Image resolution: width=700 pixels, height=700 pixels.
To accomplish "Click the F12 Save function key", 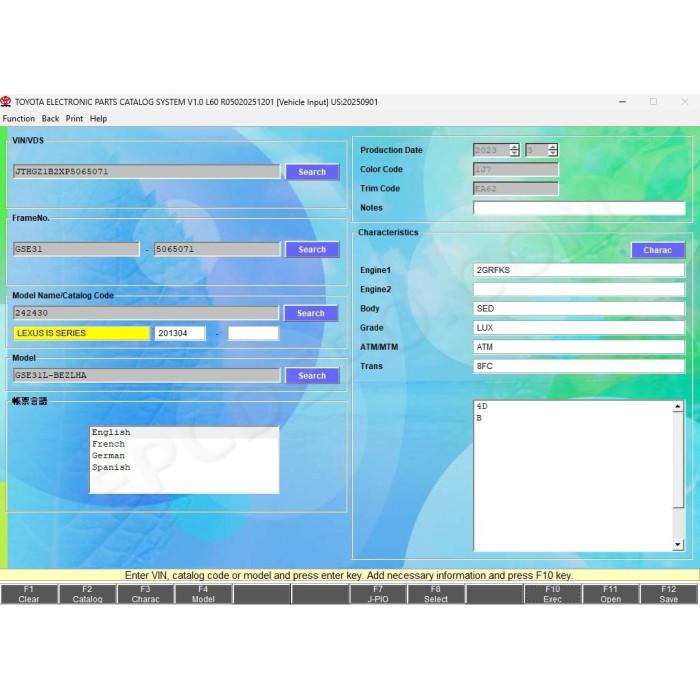I will click(x=669, y=594).
